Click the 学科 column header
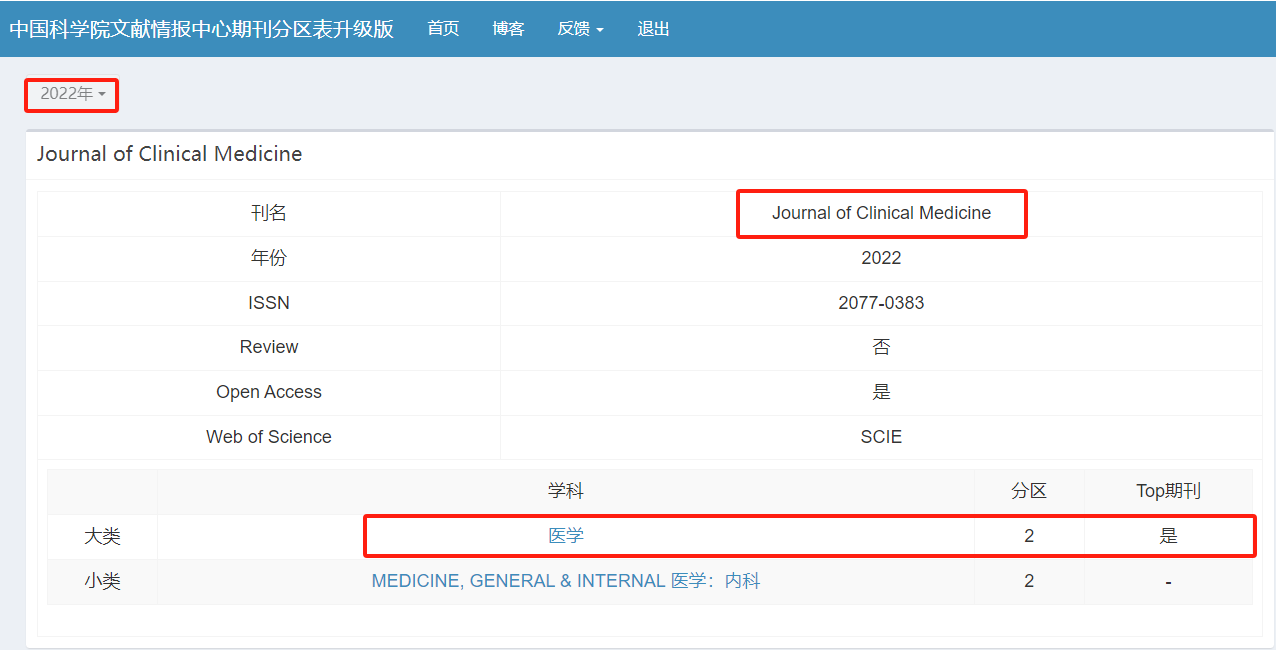Viewport: 1276px width, 650px height. pos(566,491)
